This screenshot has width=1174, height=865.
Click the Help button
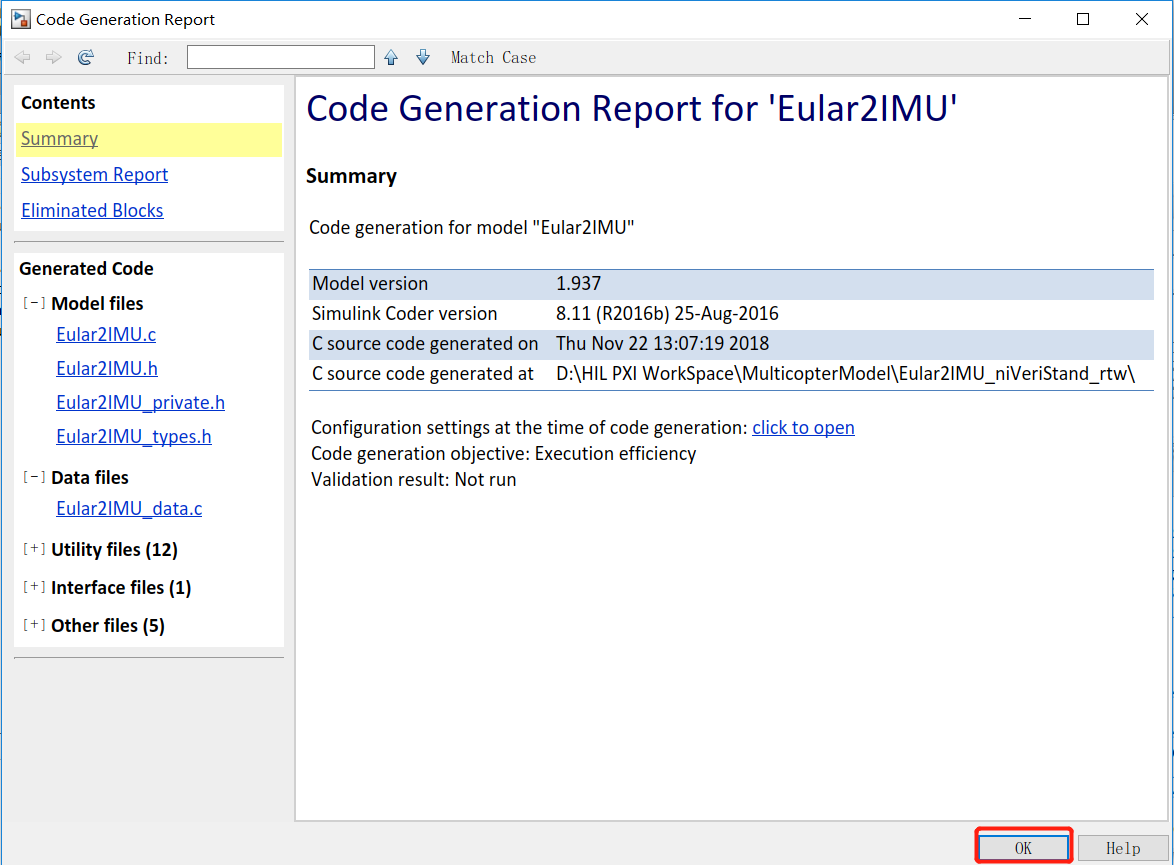coord(1123,848)
